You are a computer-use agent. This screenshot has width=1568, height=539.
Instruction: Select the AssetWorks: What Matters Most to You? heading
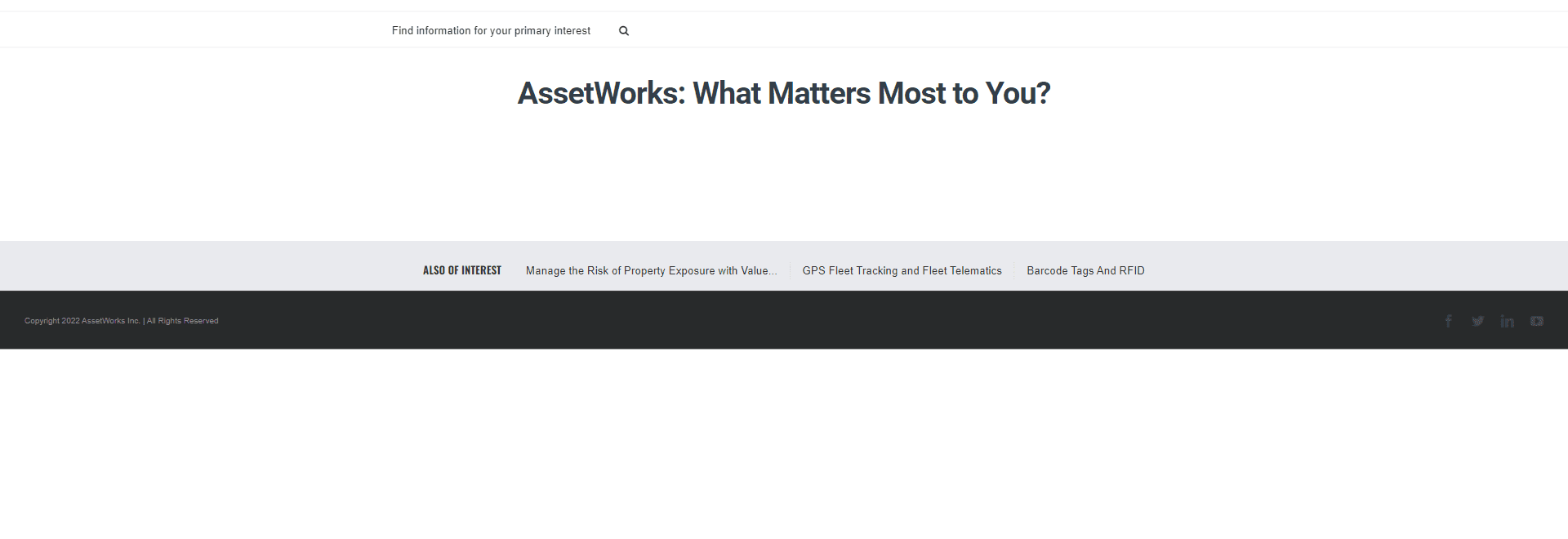[784, 93]
